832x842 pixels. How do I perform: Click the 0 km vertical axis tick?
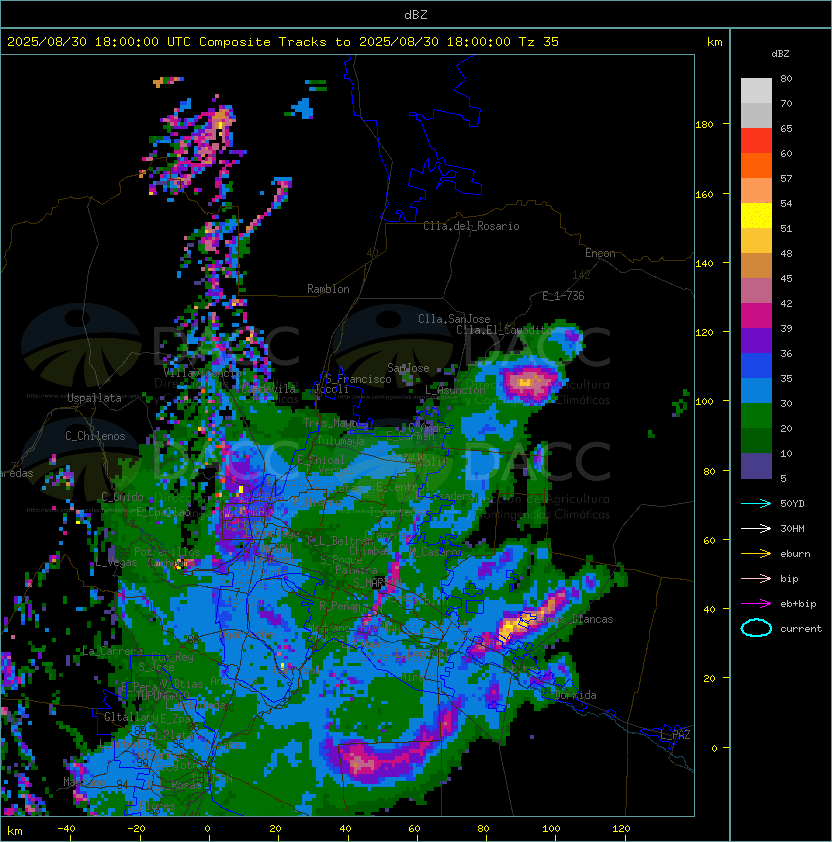tap(714, 748)
